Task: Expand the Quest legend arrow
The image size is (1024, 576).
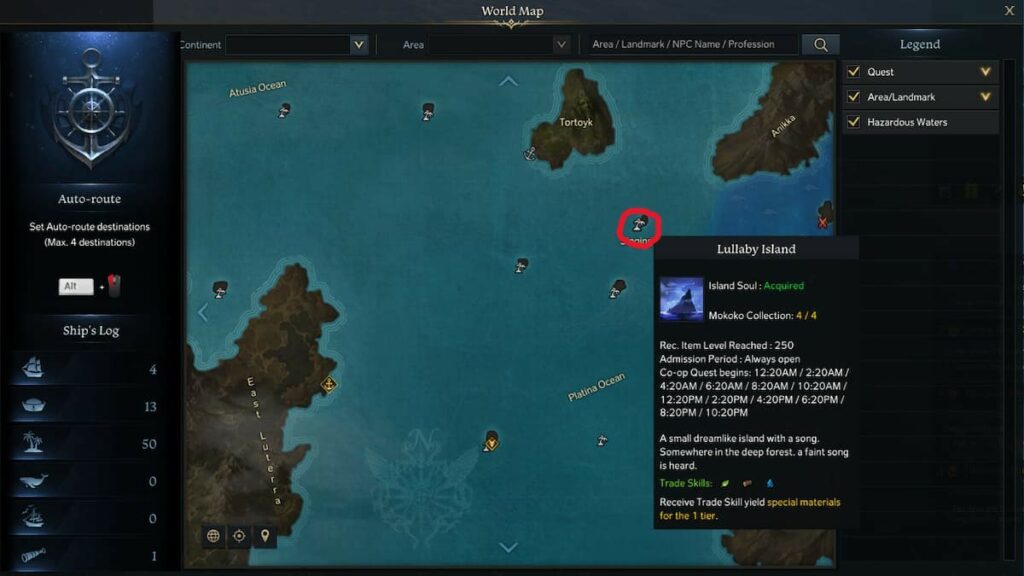Action: coord(985,72)
